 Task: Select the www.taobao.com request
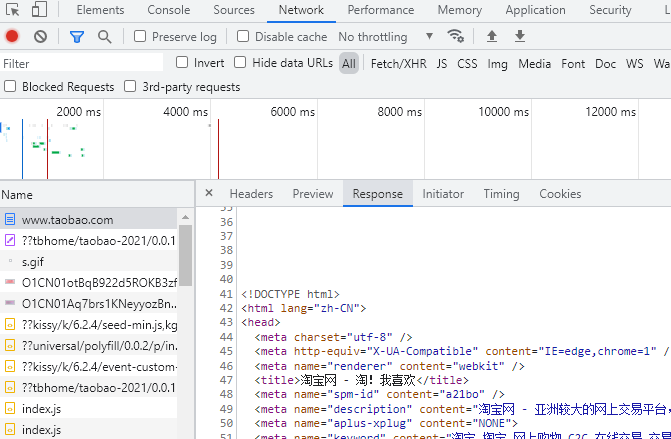[68, 219]
